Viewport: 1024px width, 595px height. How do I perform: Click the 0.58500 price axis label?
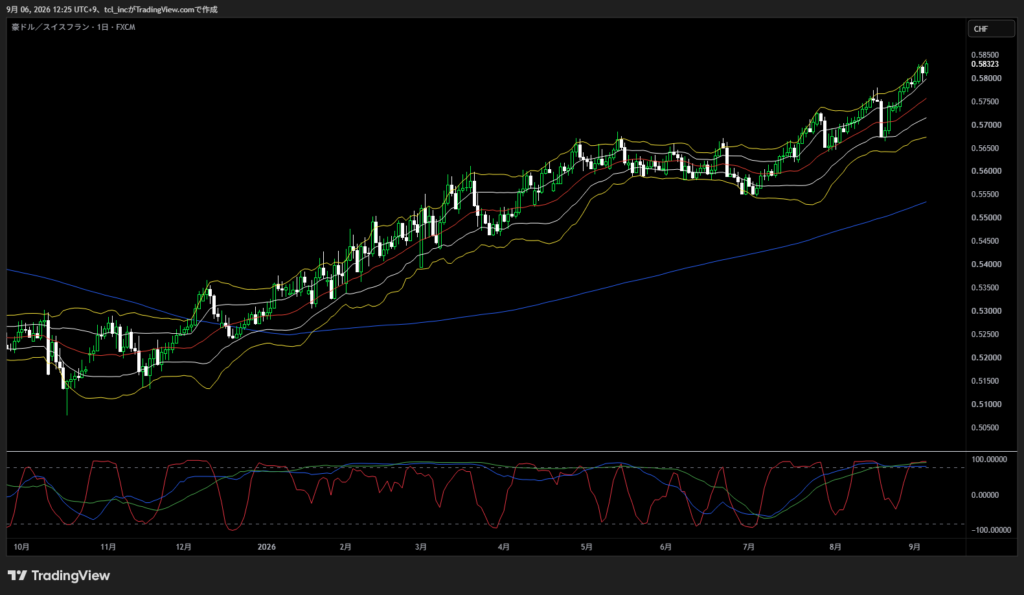pos(985,56)
